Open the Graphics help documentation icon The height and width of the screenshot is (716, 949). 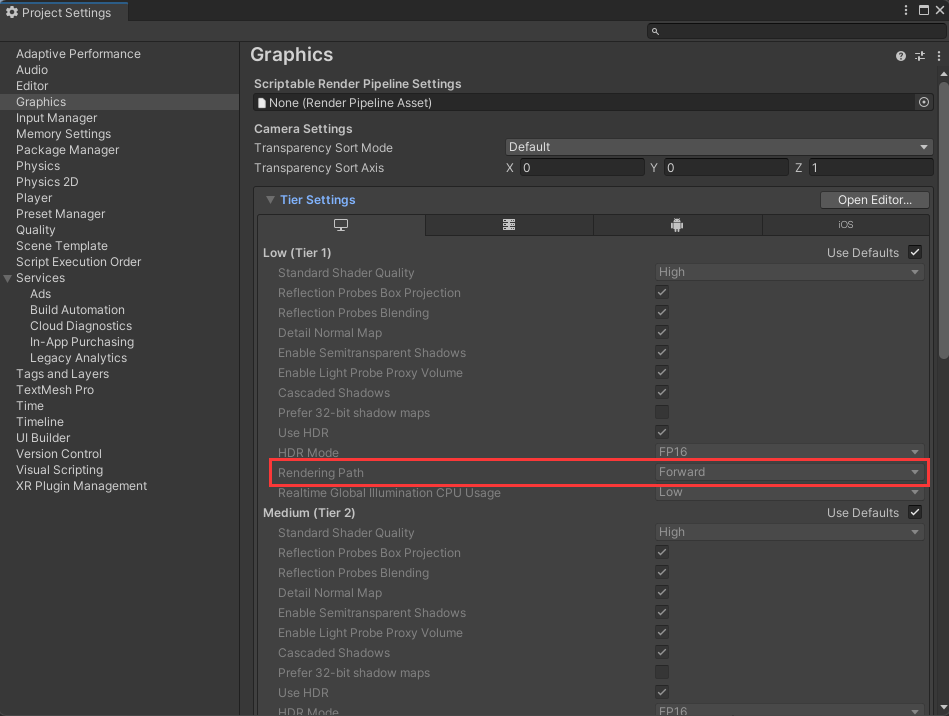click(x=901, y=57)
